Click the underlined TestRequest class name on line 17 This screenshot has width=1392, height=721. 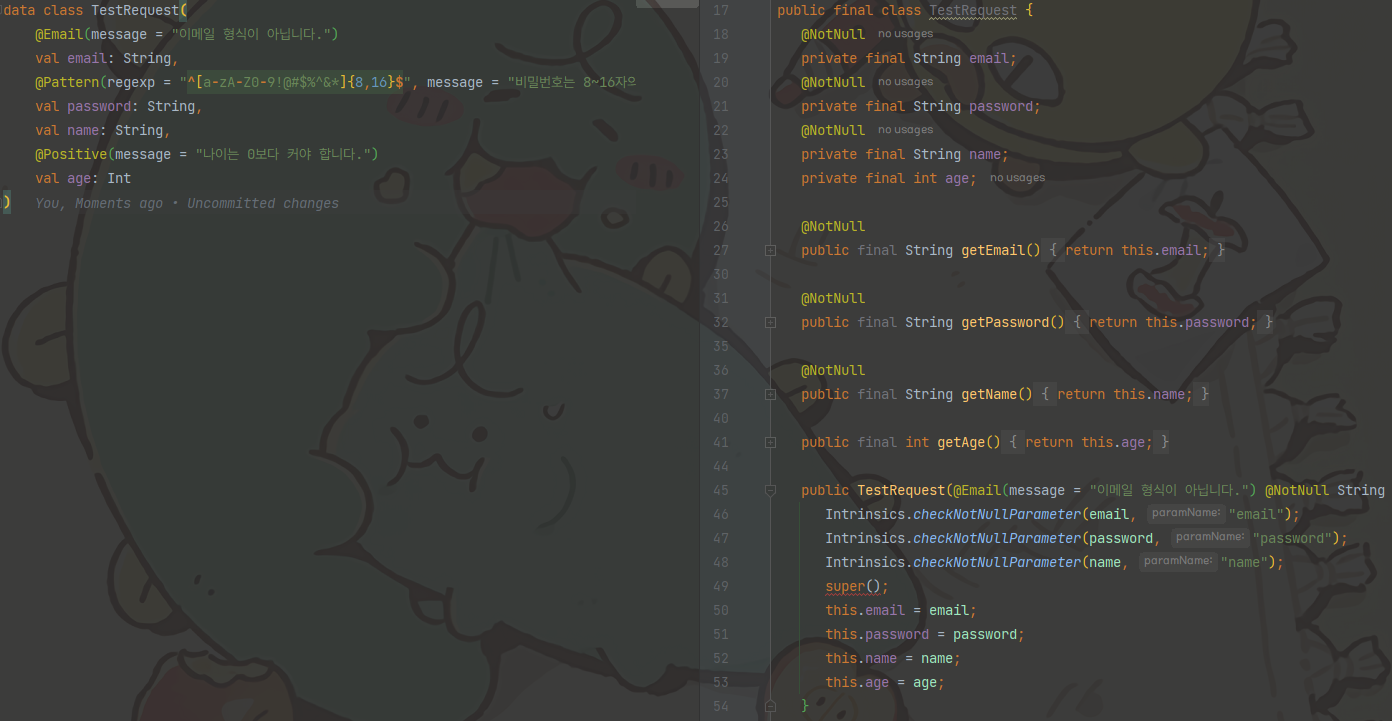pyautogui.click(x=973, y=10)
